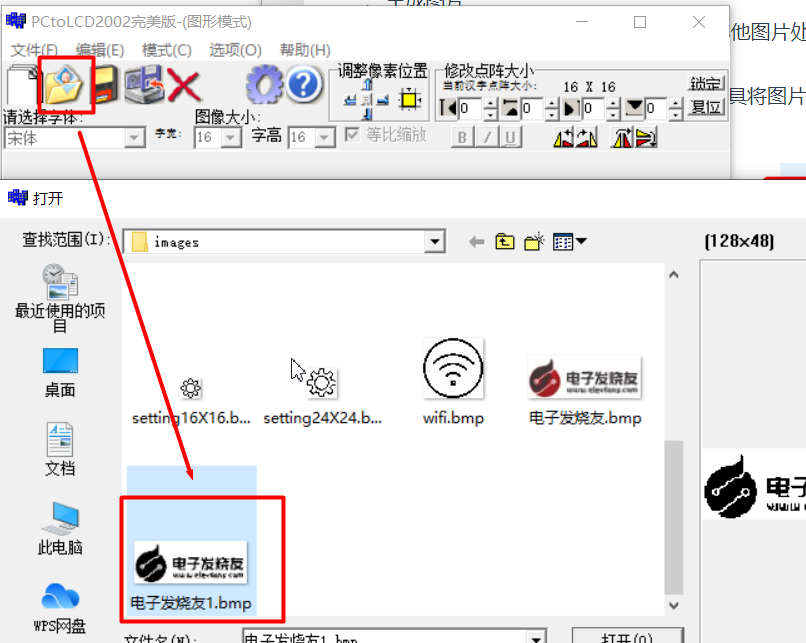Decrease the top-edge size spinner value

point(552,114)
